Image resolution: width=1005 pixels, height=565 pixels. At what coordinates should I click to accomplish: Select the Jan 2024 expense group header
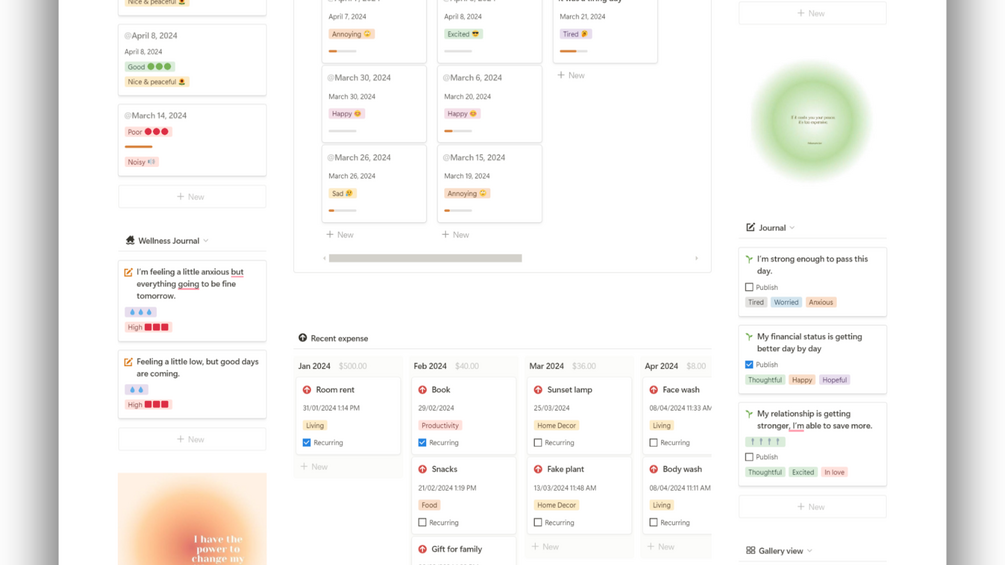tap(314, 366)
